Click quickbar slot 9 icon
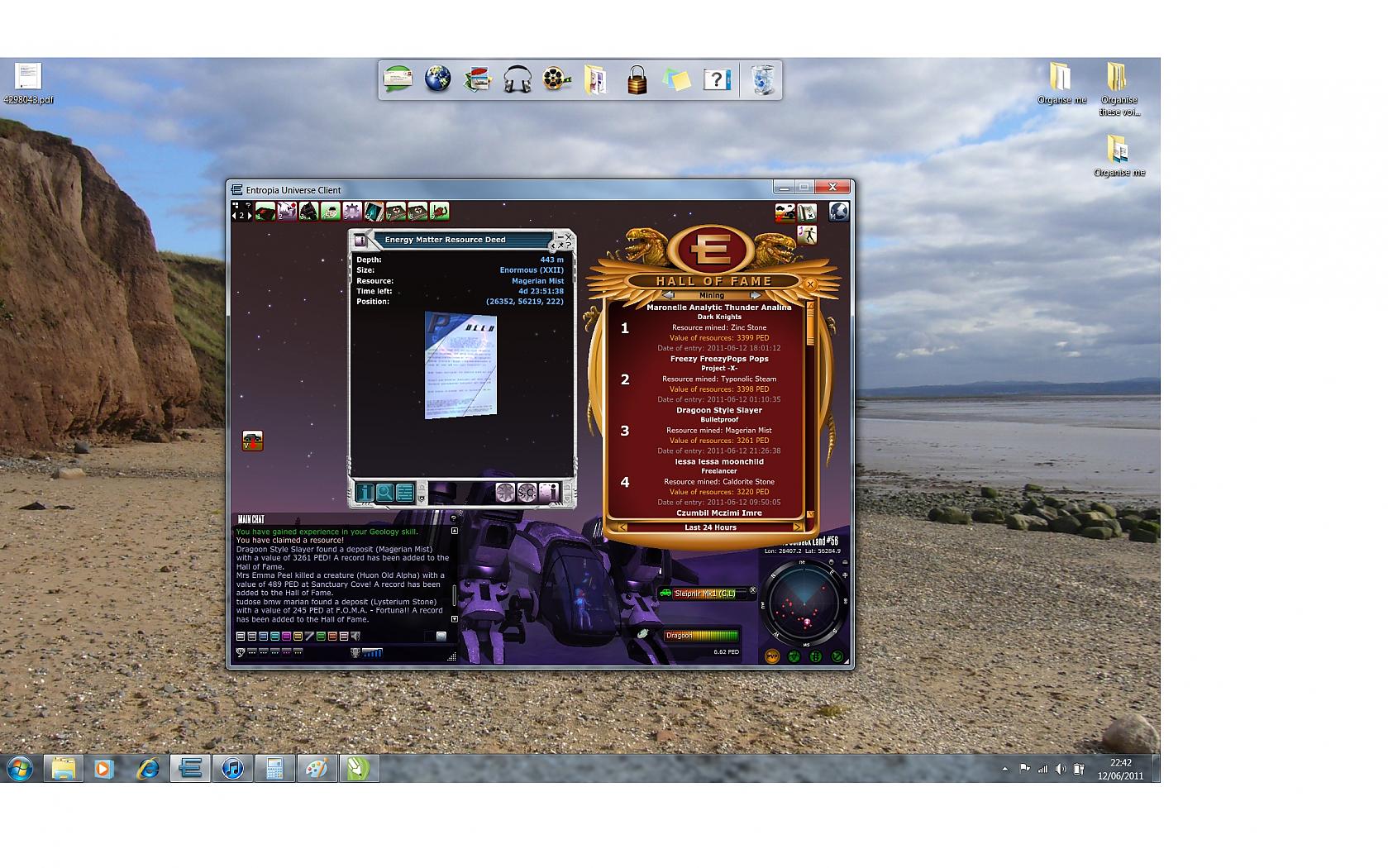1388x868 pixels. click(x=440, y=211)
